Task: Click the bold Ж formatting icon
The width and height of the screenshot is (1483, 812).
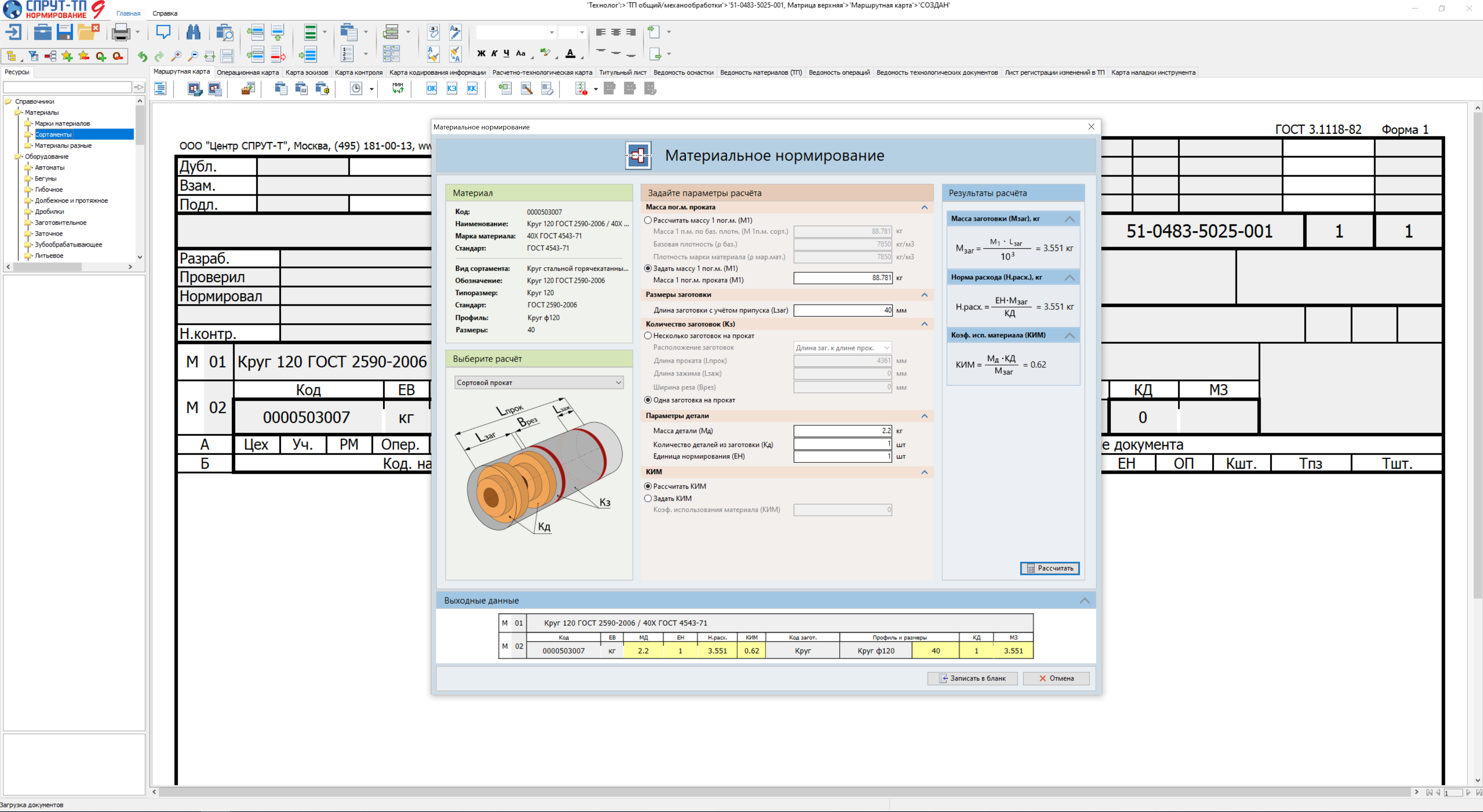Action: (481, 54)
